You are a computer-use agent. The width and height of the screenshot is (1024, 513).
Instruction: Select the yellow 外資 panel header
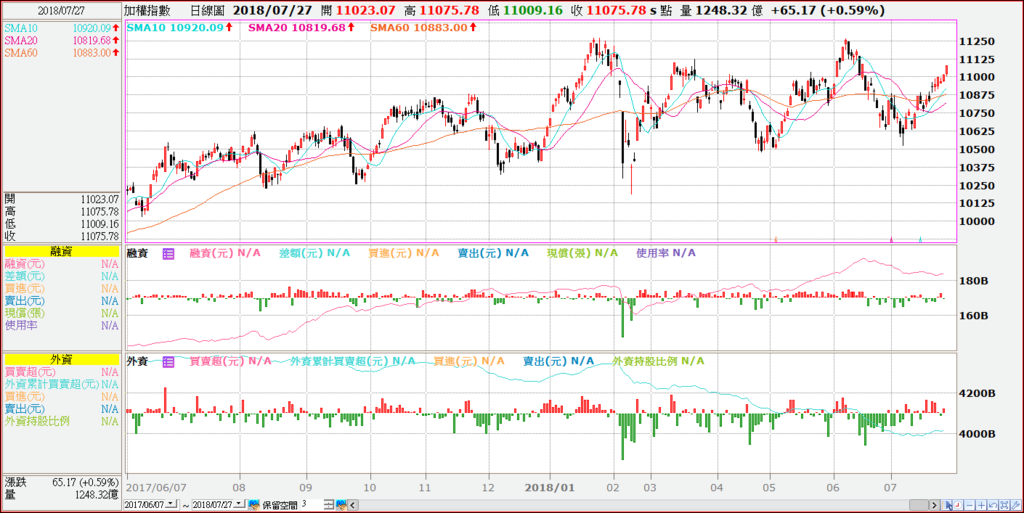(61, 359)
